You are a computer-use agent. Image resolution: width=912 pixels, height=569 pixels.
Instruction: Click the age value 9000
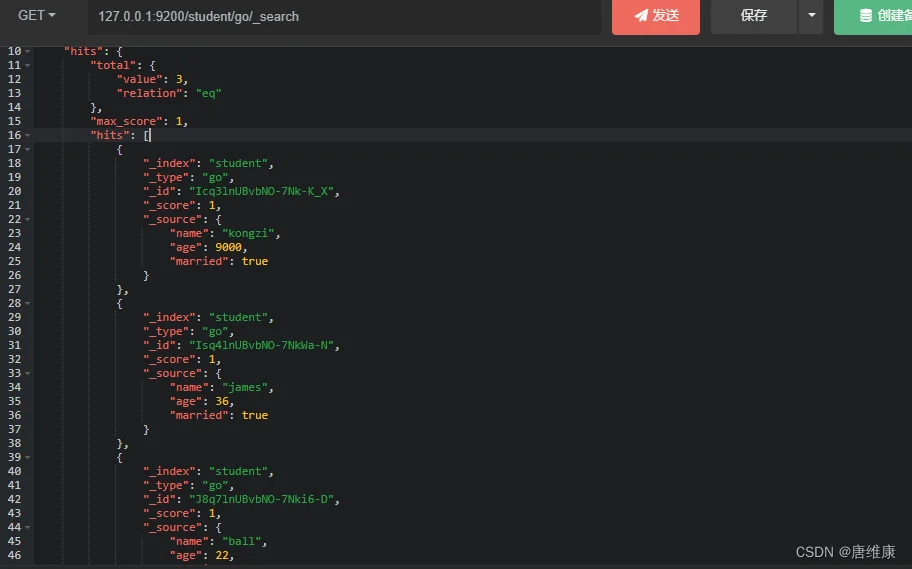230,247
